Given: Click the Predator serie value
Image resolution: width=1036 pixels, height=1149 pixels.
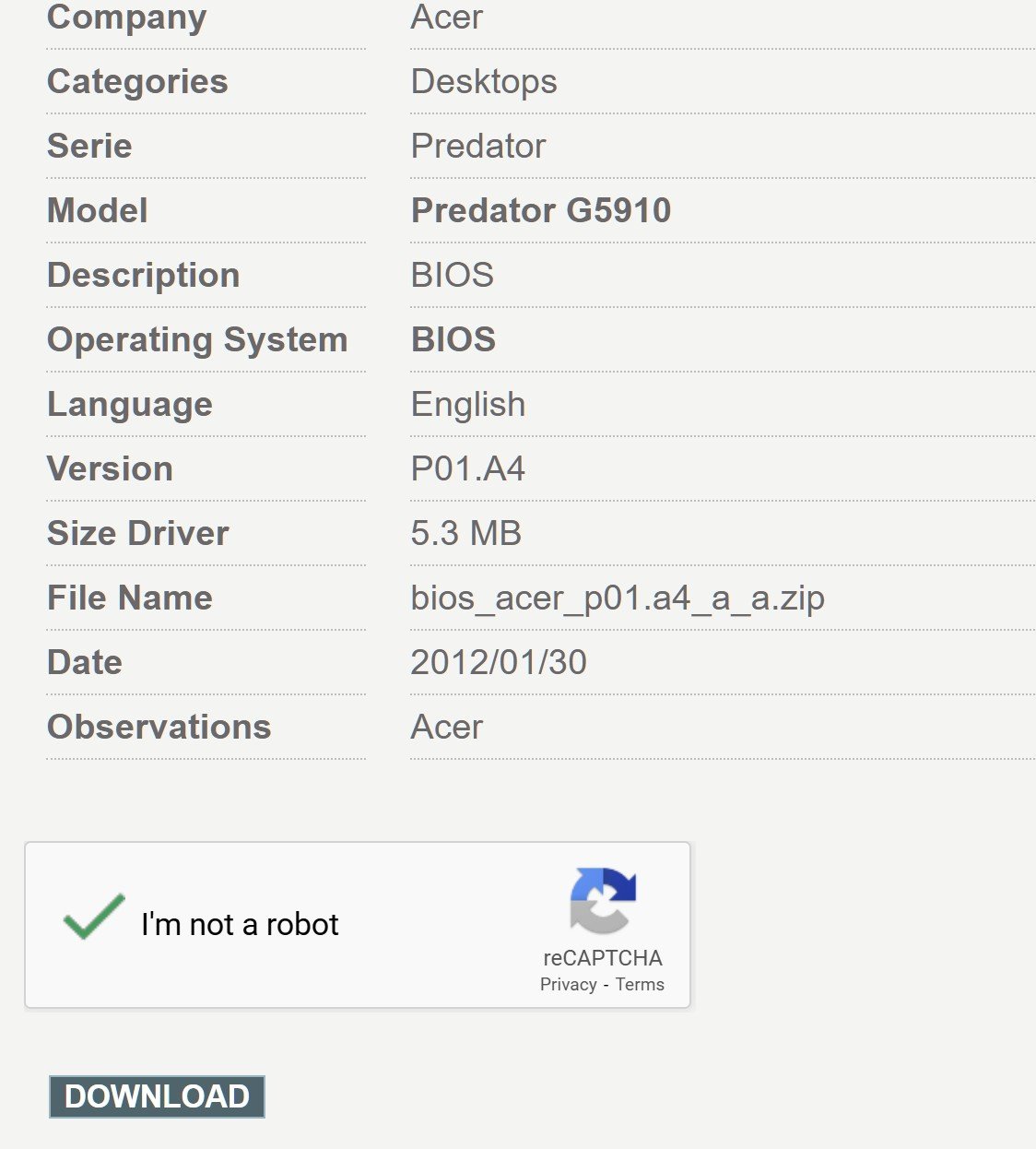Looking at the screenshot, I should (478, 146).
